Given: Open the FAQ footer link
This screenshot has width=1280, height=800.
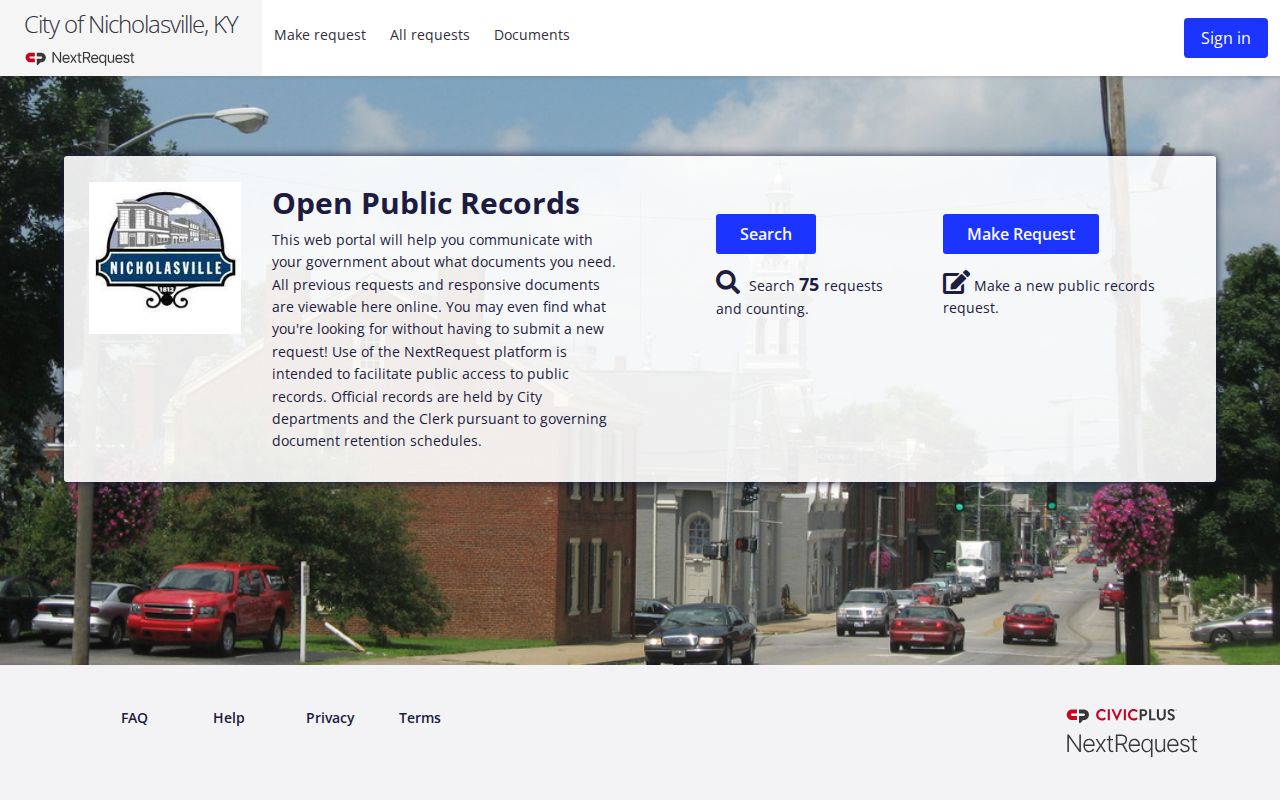Looking at the screenshot, I should click(x=134, y=718).
